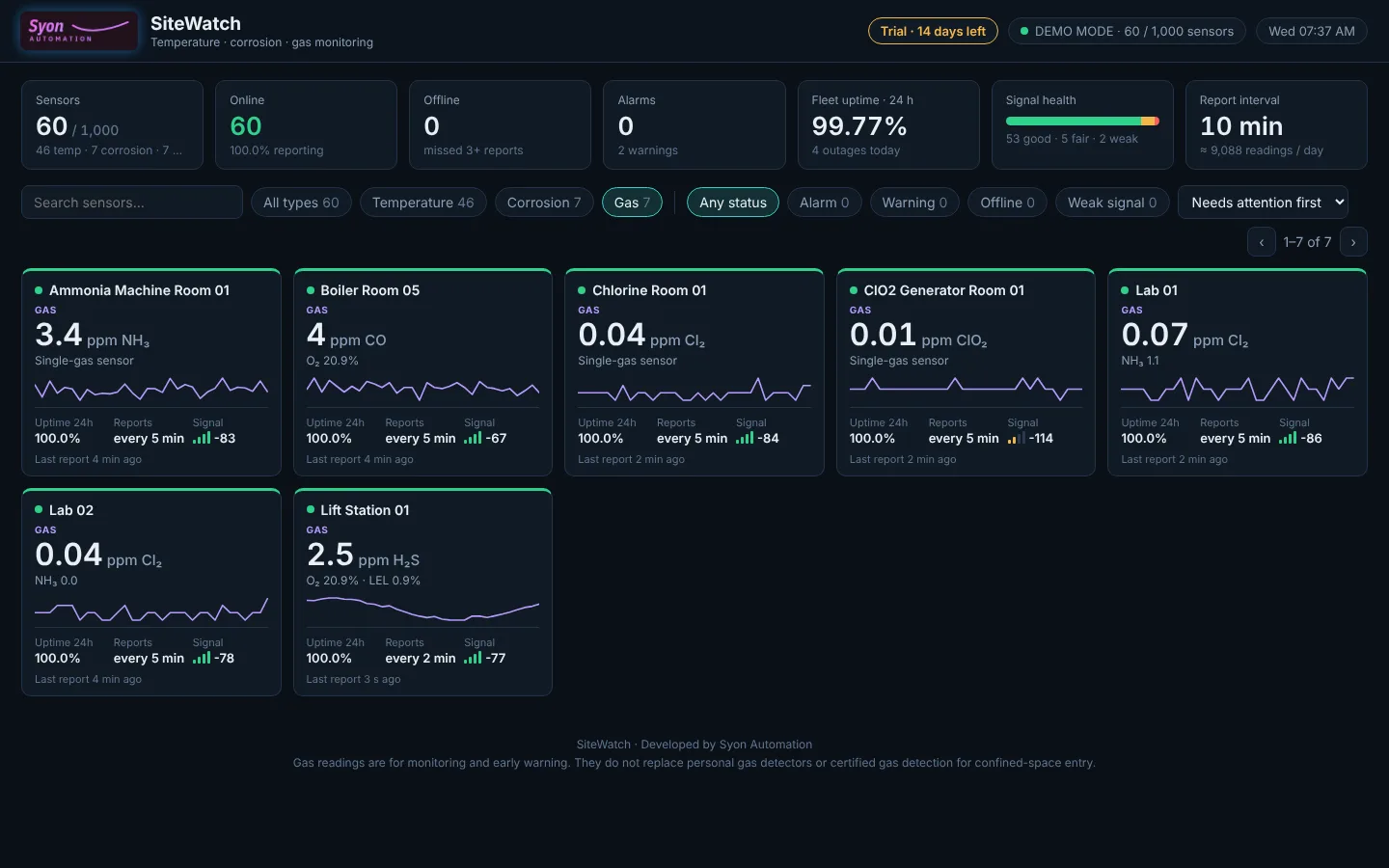Click the Lift Station 01 H₂S sparkline chart
The width and height of the screenshot is (1389, 868).
[422, 609]
